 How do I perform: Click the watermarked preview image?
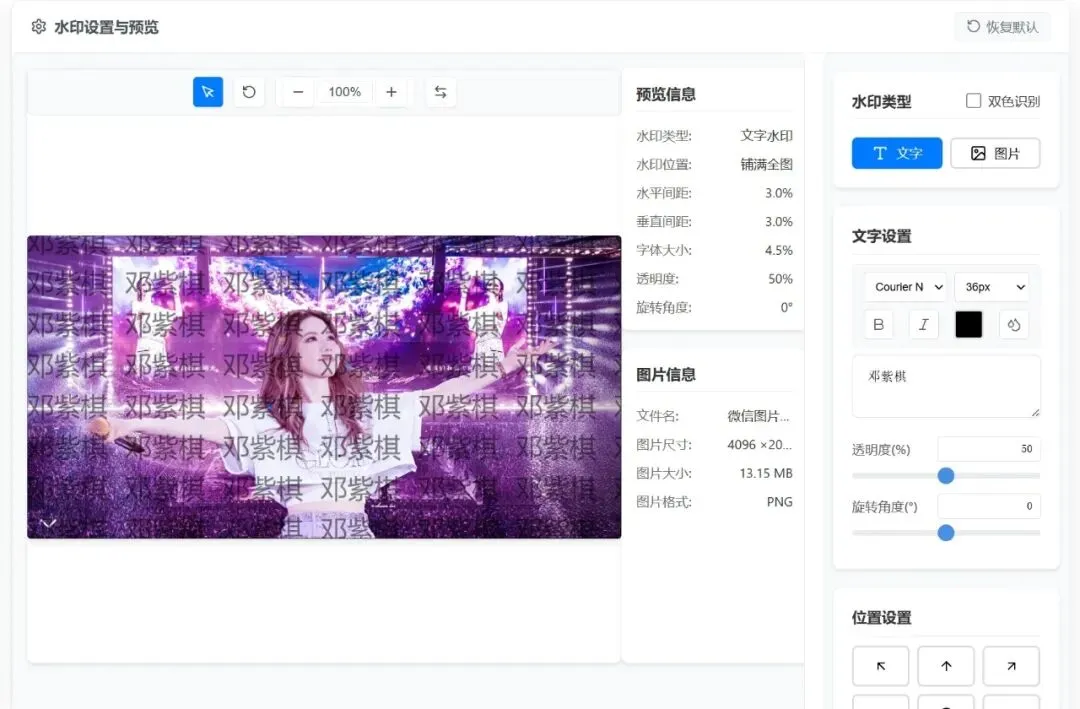(x=324, y=387)
